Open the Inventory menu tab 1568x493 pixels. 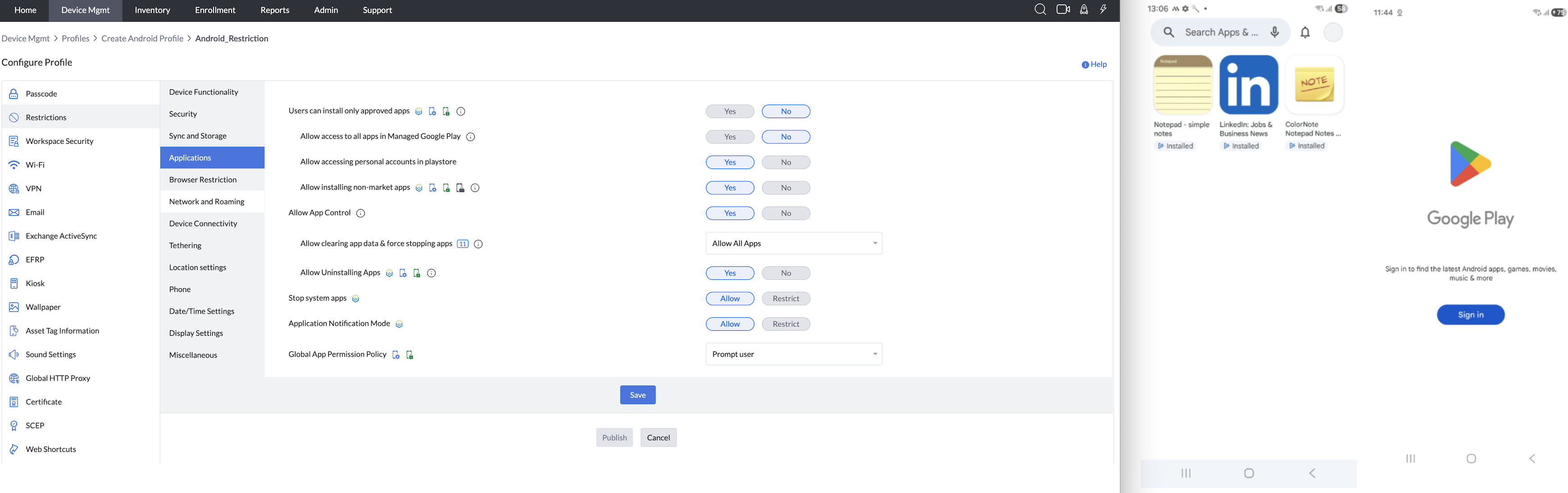(x=152, y=10)
